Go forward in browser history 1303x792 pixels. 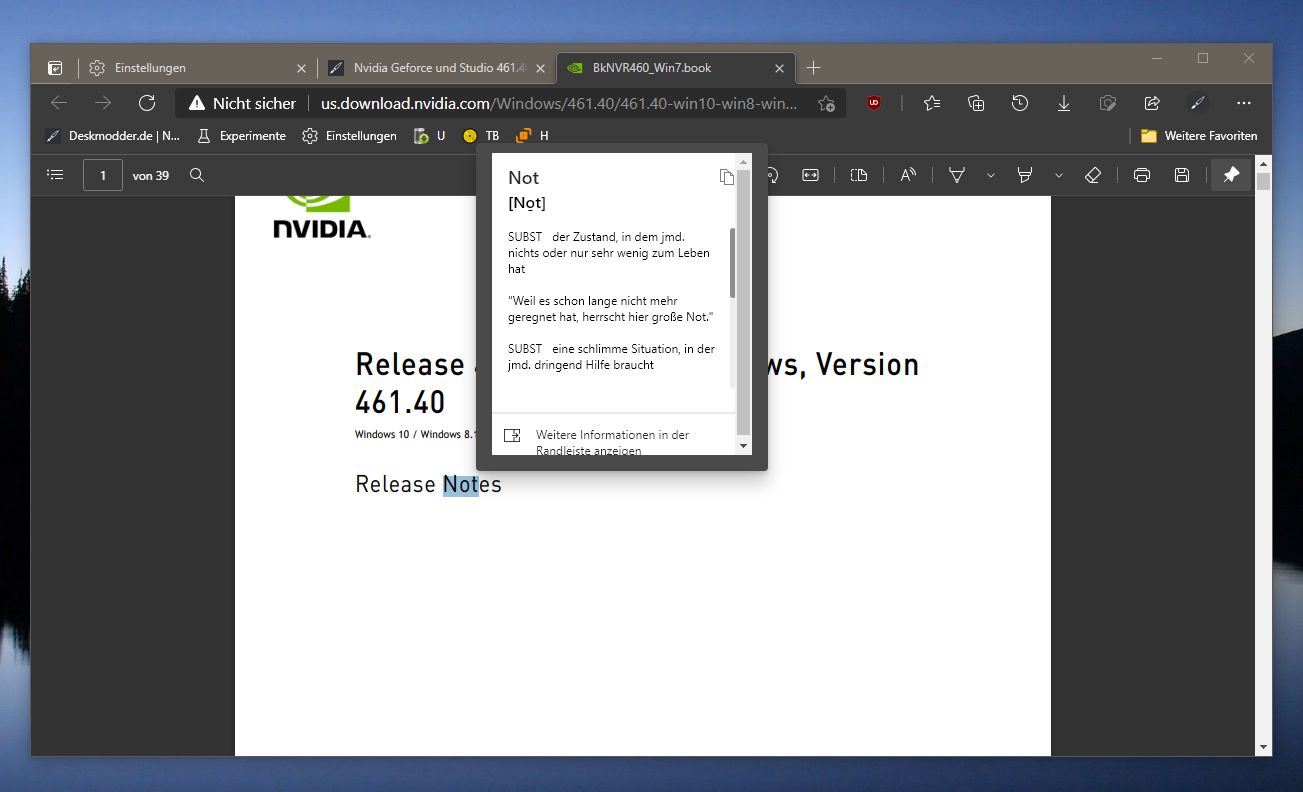pos(103,103)
